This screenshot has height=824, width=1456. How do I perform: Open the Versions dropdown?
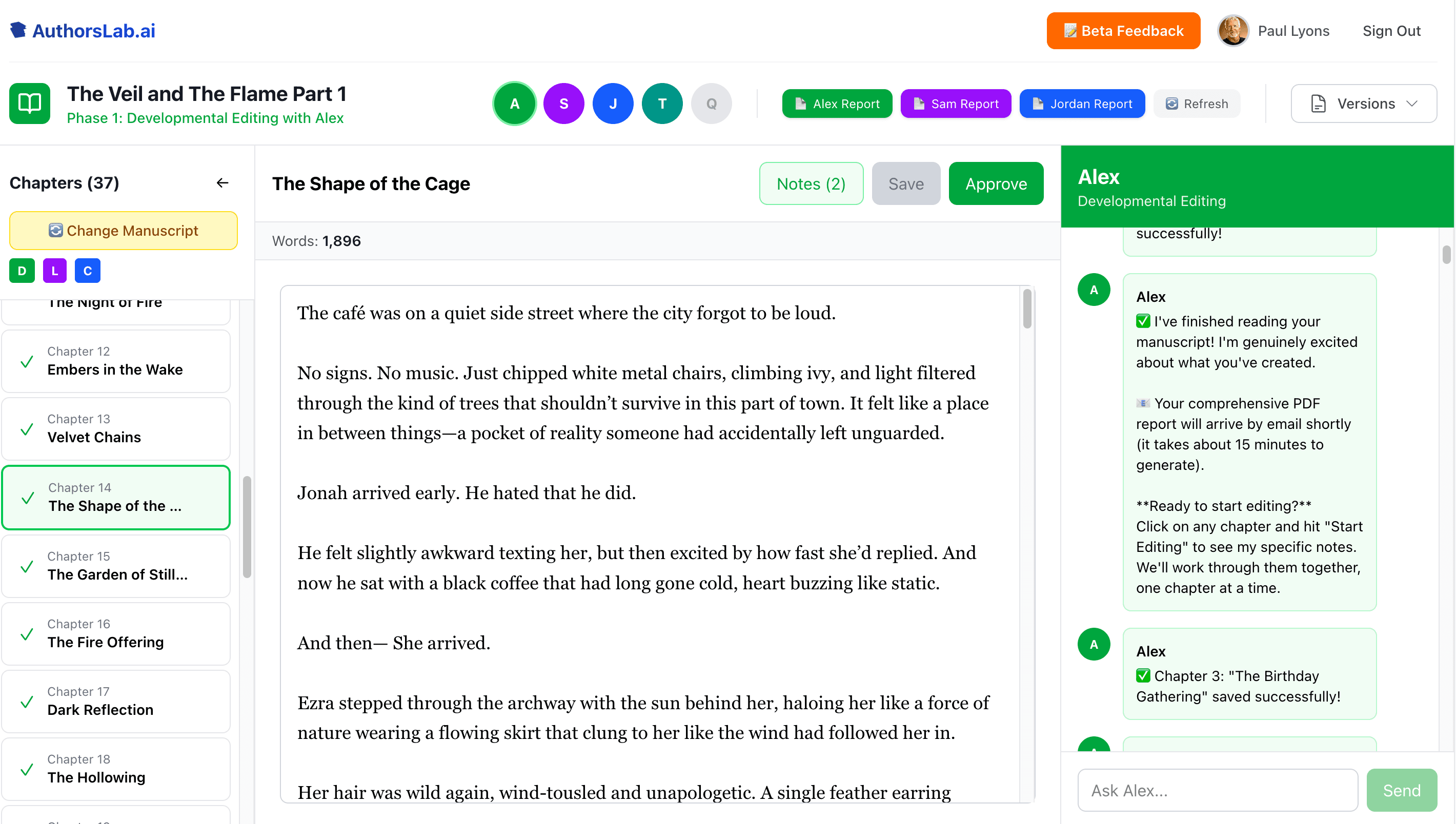(1364, 103)
